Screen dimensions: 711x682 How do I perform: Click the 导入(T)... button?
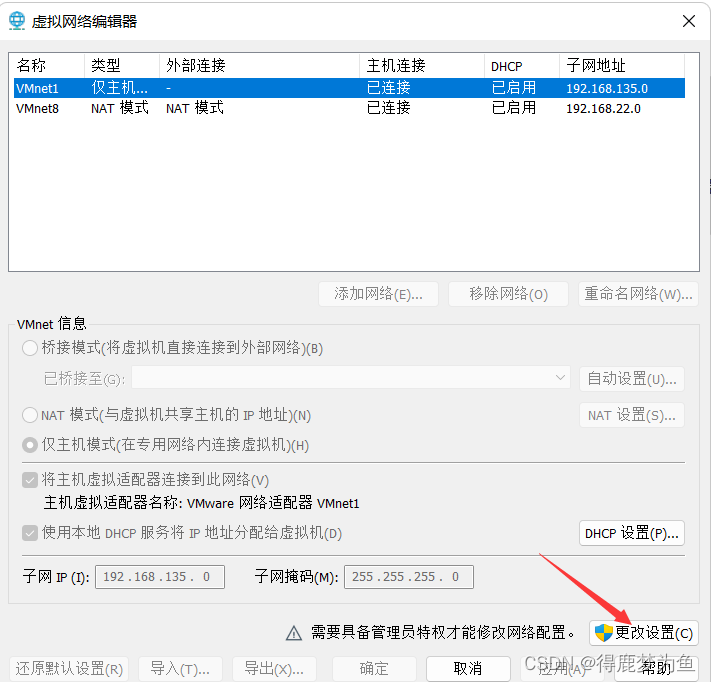point(180,669)
